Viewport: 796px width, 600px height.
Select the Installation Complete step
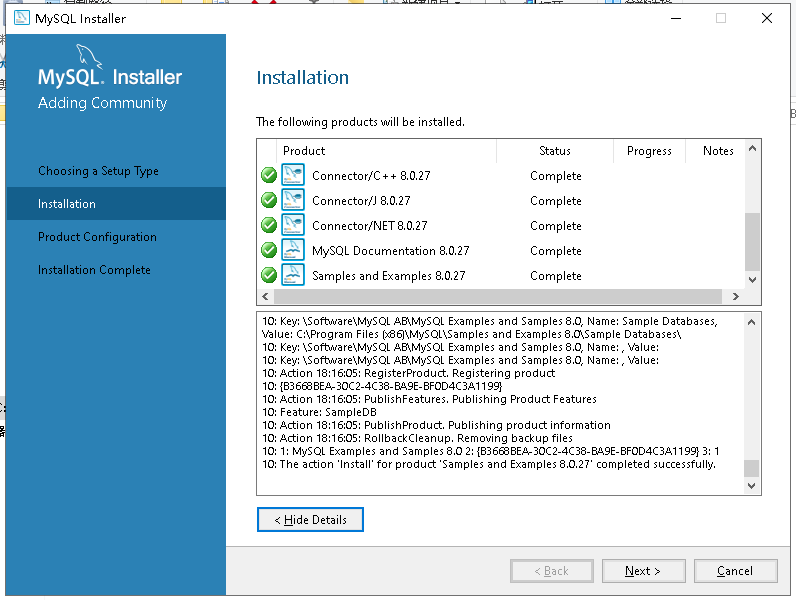pos(94,270)
